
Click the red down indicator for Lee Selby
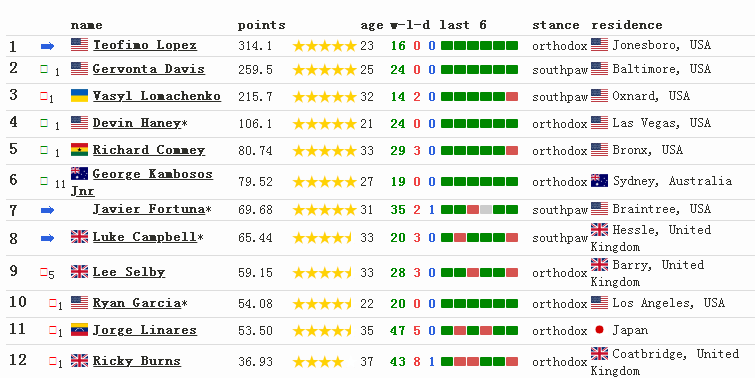[44, 273]
